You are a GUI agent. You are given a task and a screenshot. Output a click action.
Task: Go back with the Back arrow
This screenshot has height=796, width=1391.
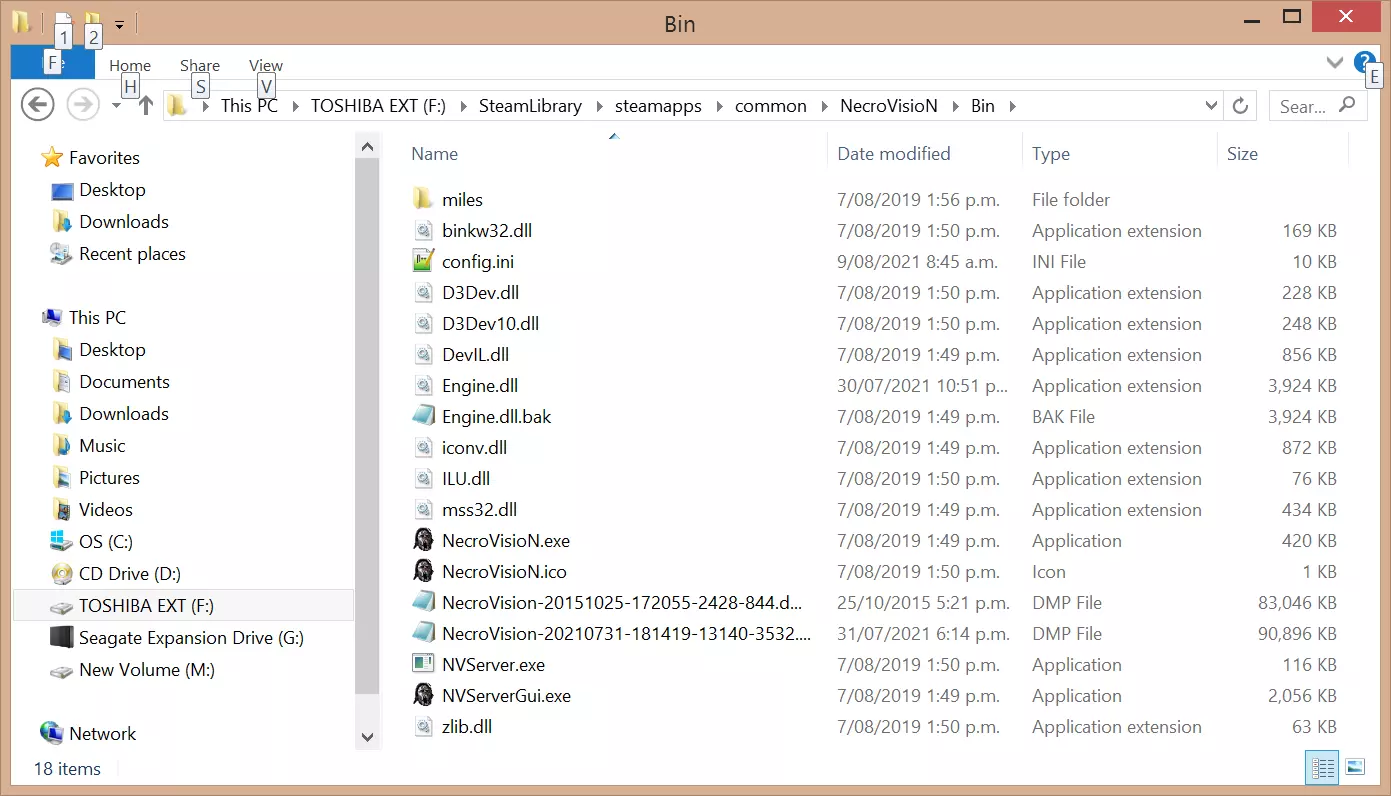38,104
